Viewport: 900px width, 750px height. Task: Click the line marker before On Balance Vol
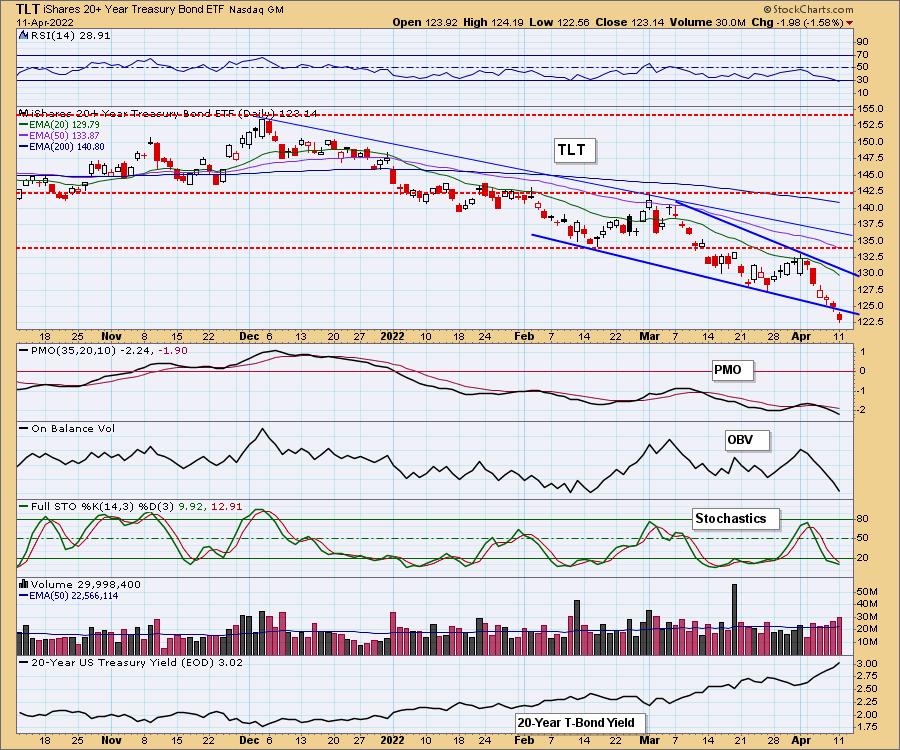24,428
